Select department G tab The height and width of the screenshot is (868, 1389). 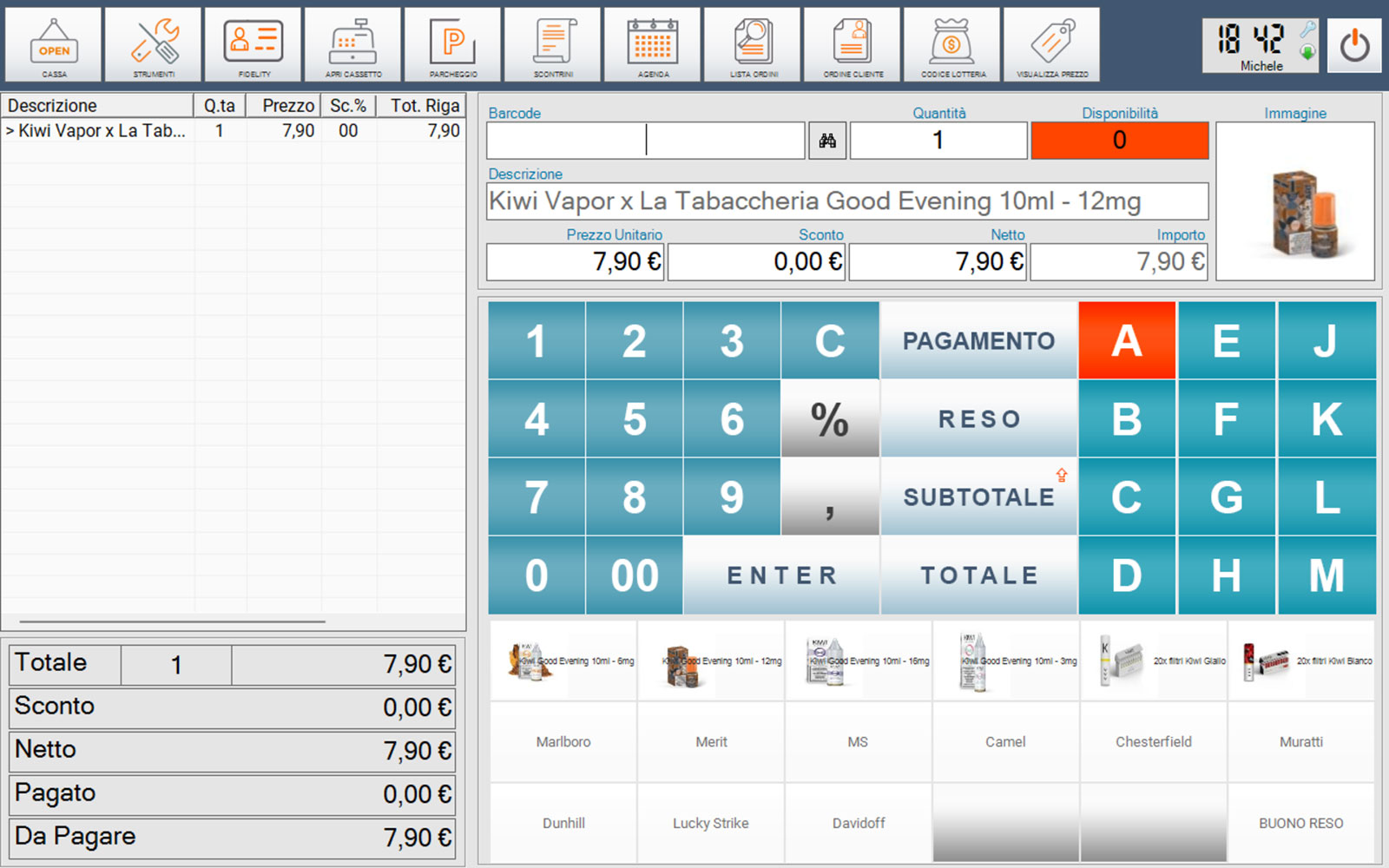tap(1227, 496)
